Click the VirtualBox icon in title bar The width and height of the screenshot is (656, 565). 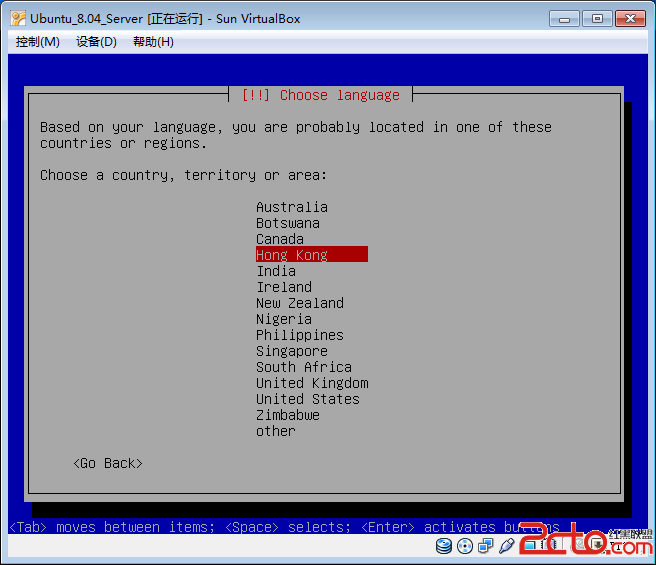(x=18, y=19)
